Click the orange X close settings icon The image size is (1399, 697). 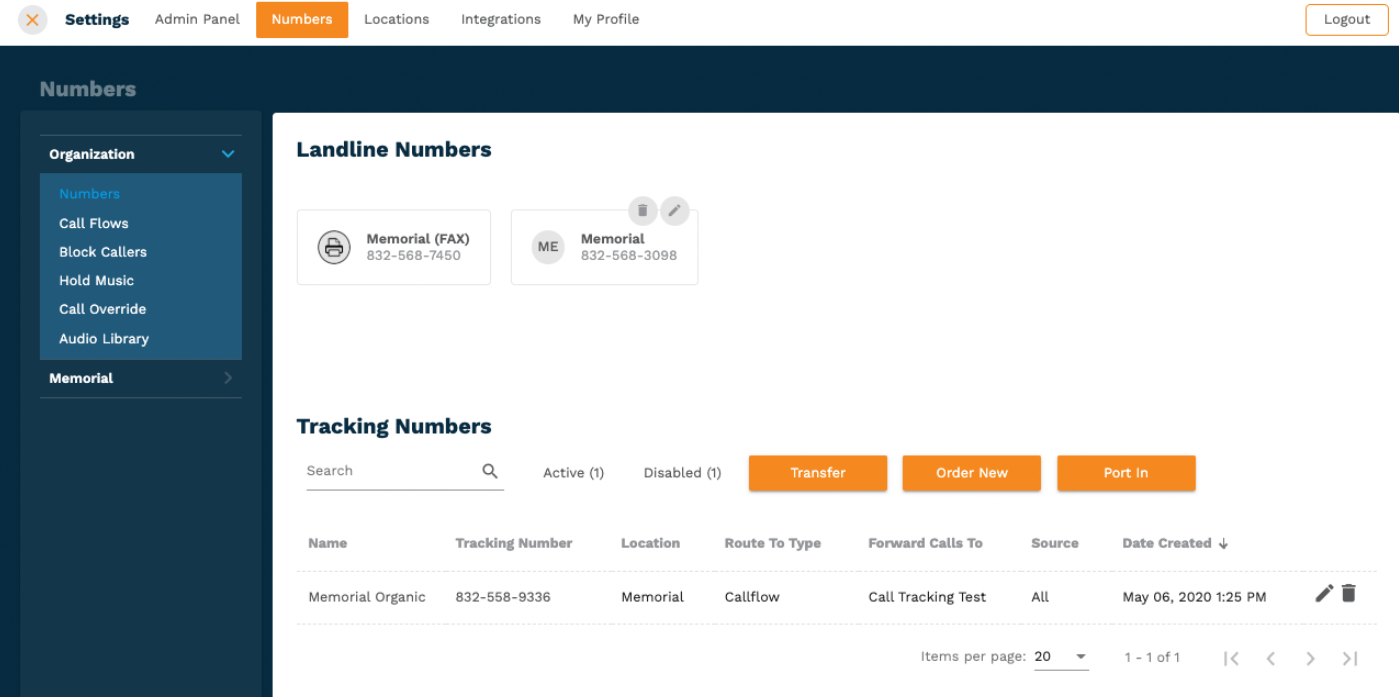[33, 20]
